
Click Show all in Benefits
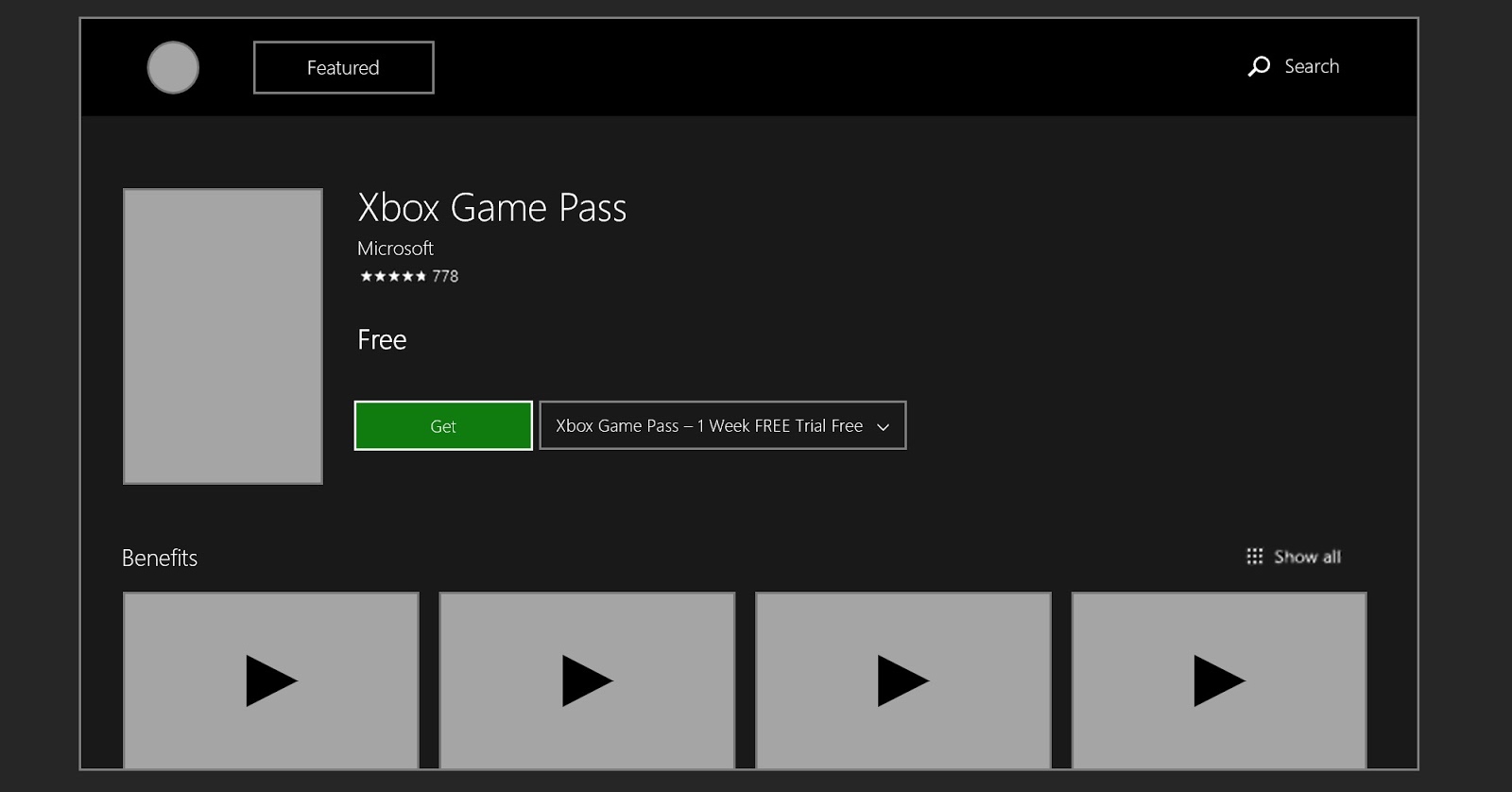1307,557
